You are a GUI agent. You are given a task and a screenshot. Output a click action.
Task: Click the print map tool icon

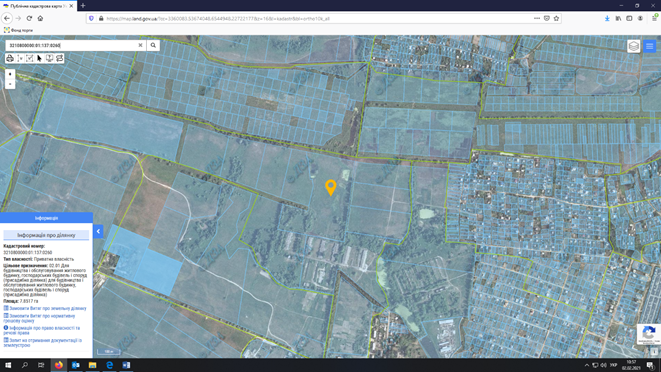pyautogui.click(x=10, y=58)
